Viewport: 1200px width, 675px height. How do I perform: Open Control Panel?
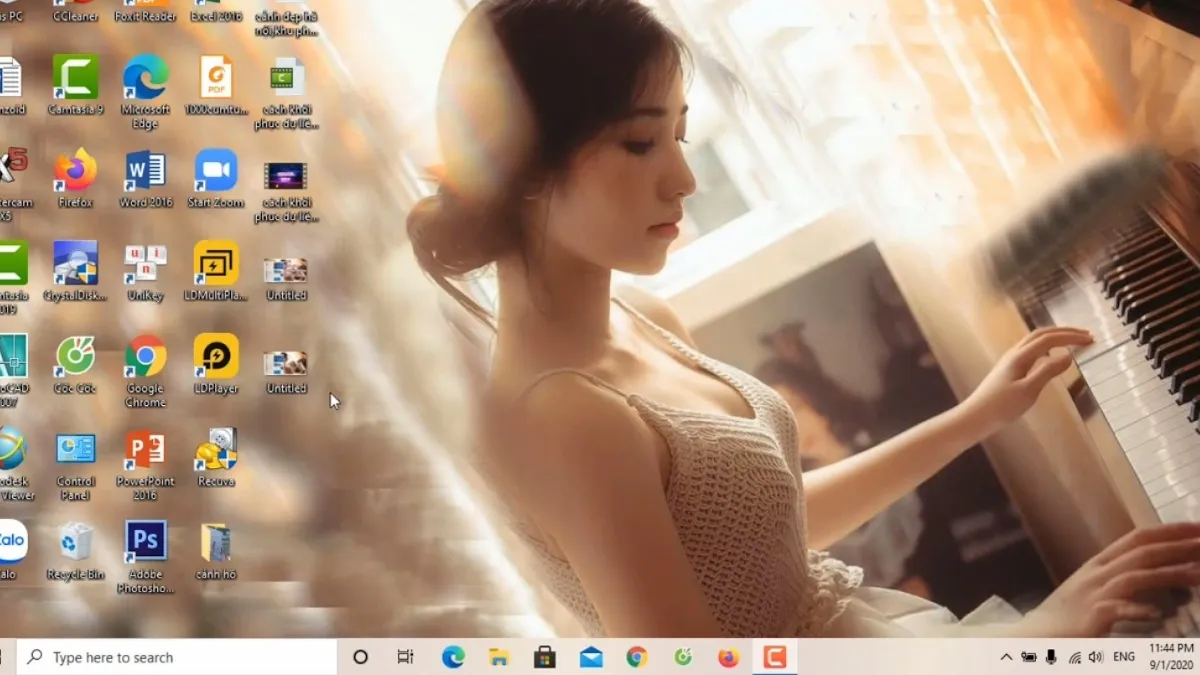[76, 452]
